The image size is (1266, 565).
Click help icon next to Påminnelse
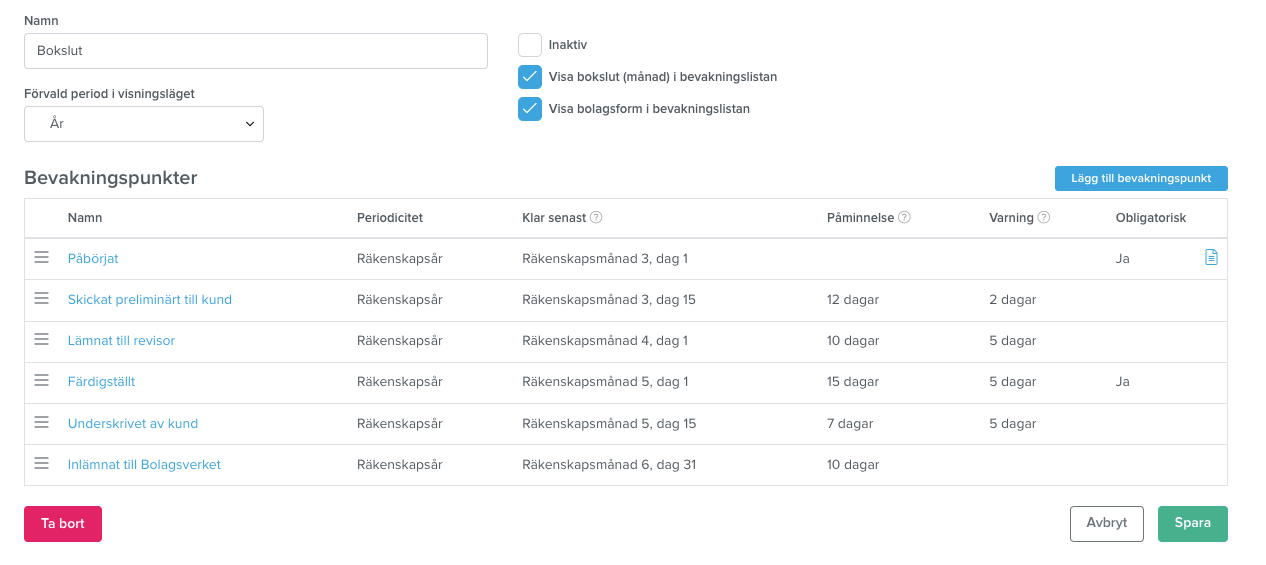pos(904,218)
